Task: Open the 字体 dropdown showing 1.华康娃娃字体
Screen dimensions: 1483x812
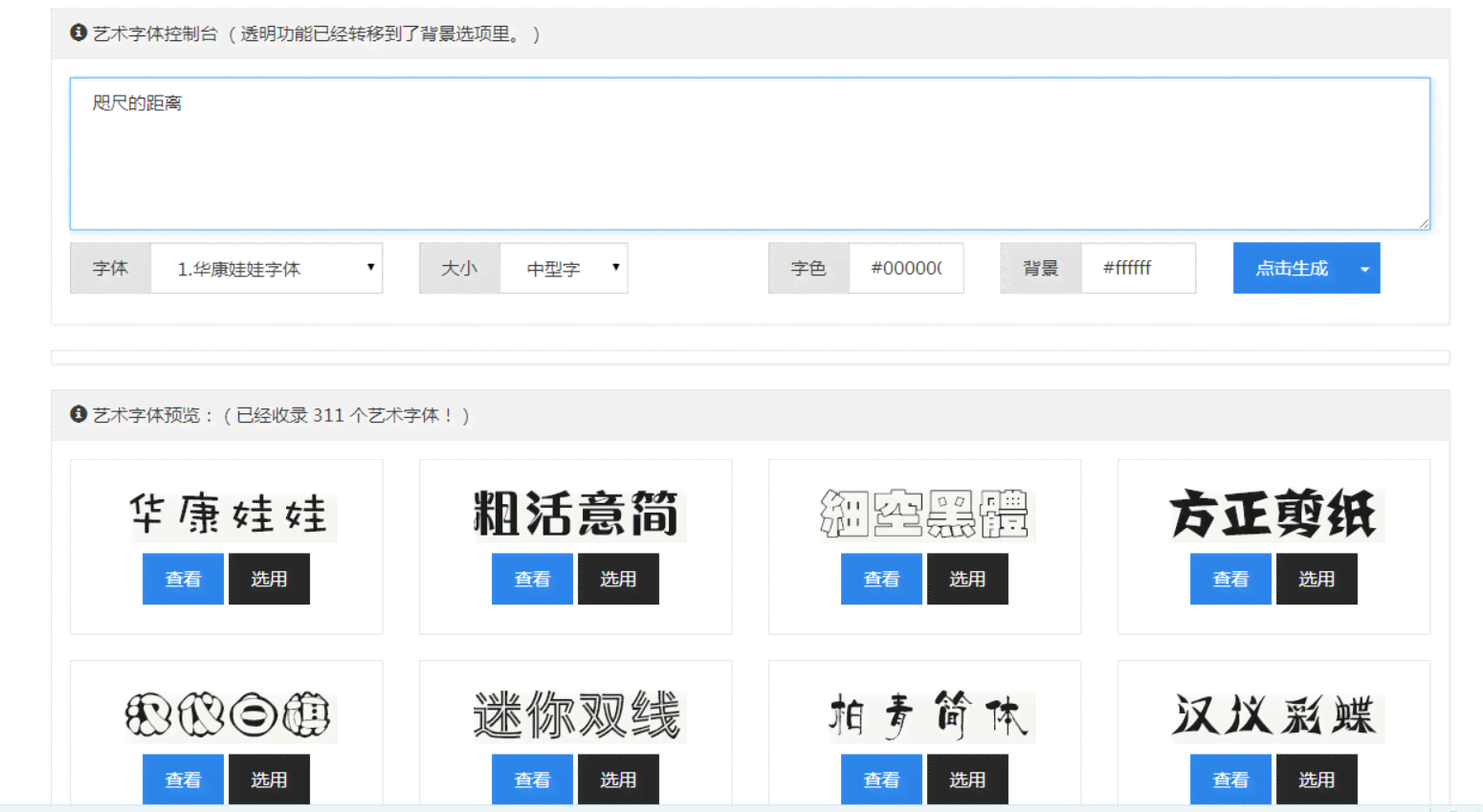Action: [x=267, y=269]
